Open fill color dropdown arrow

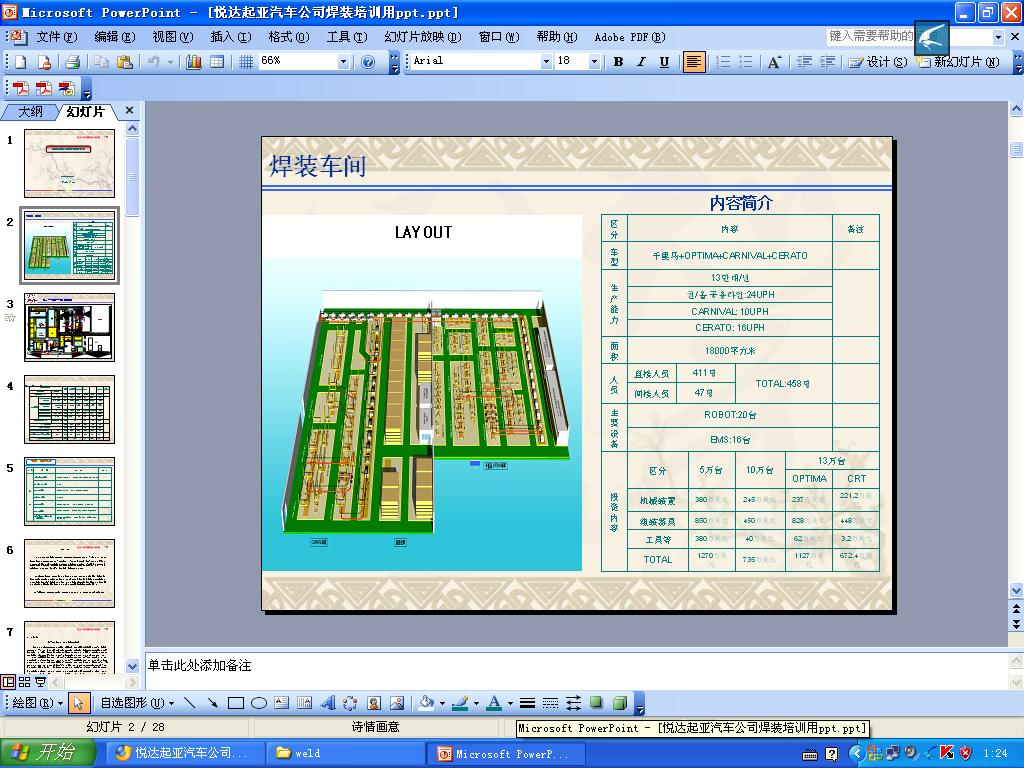pos(442,703)
